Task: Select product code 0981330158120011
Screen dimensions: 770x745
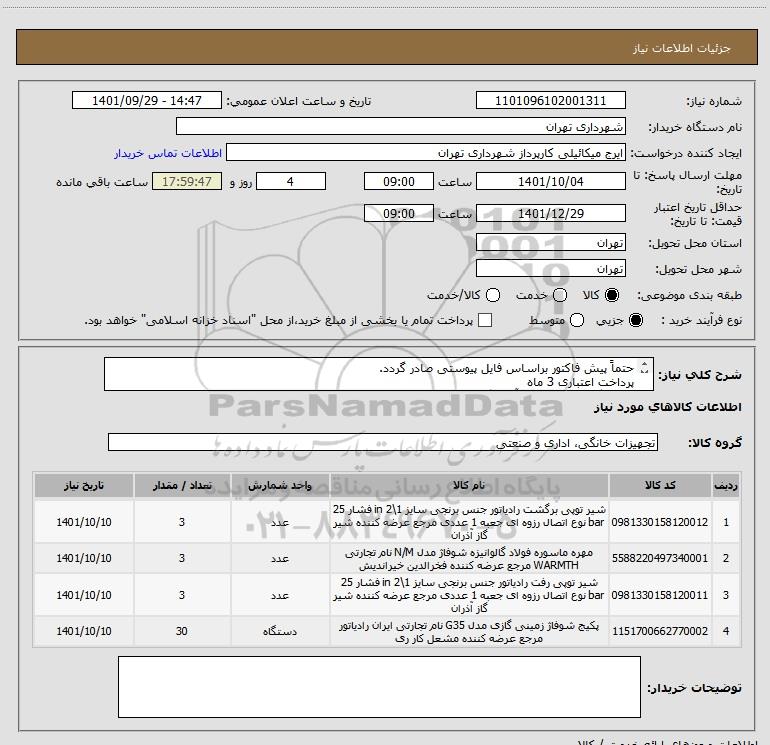Action: click(x=660, y=595)
